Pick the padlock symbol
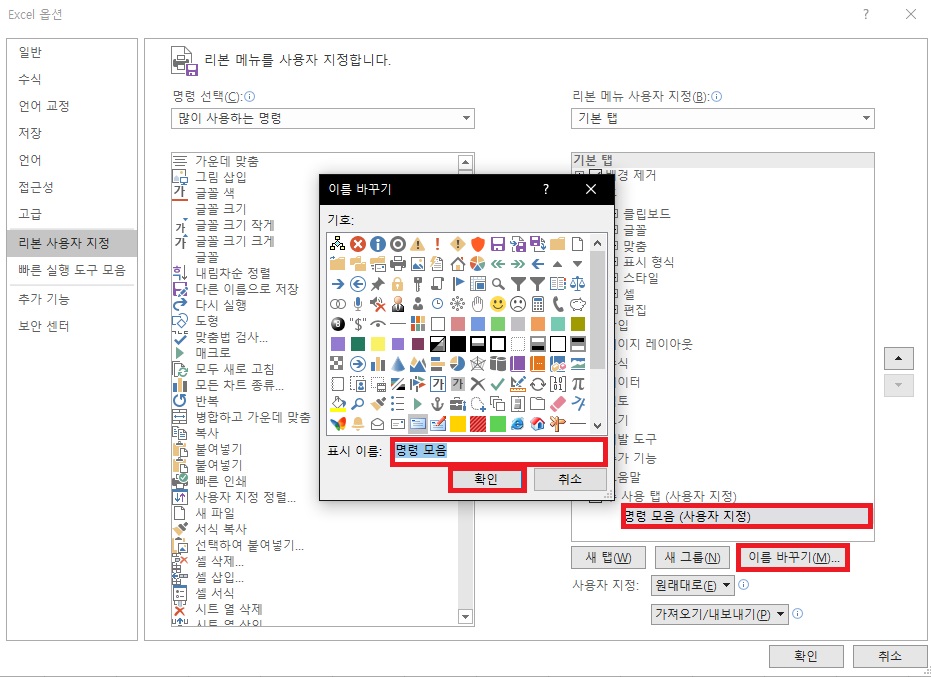 (x=397, y=284)
